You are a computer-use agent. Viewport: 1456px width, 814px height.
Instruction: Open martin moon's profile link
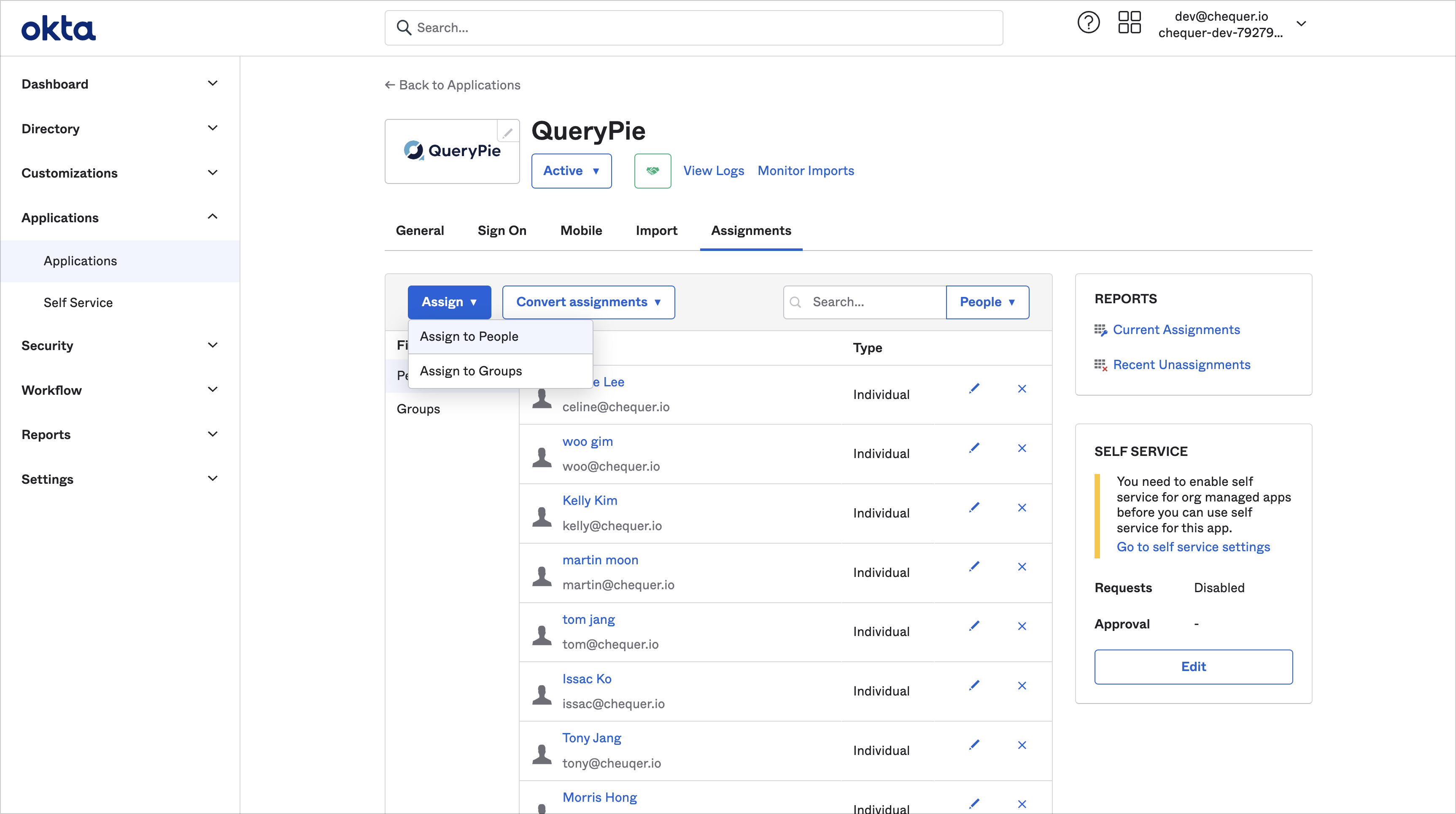coord(600,560)
